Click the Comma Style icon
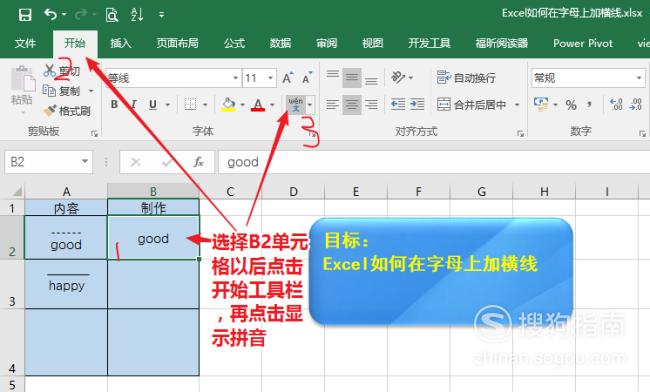The height and width of the screenshot is (392, 650). tap(589, 105)
